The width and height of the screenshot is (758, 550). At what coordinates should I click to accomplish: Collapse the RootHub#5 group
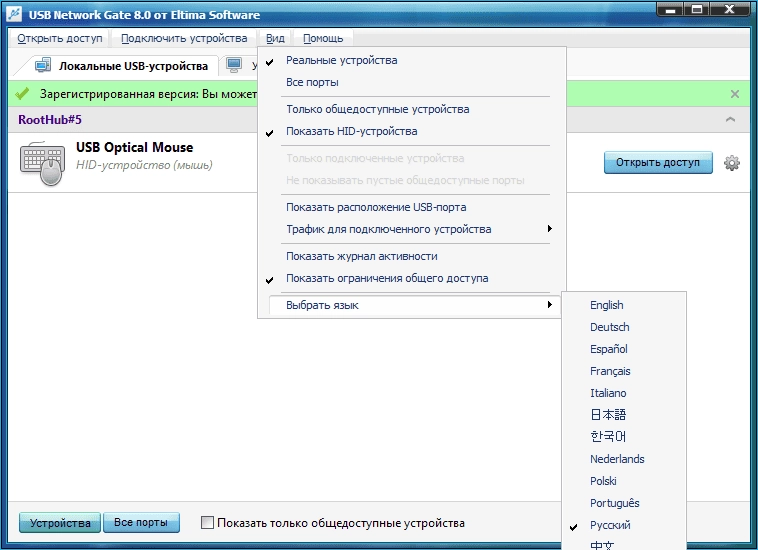[x=730, y=119]
